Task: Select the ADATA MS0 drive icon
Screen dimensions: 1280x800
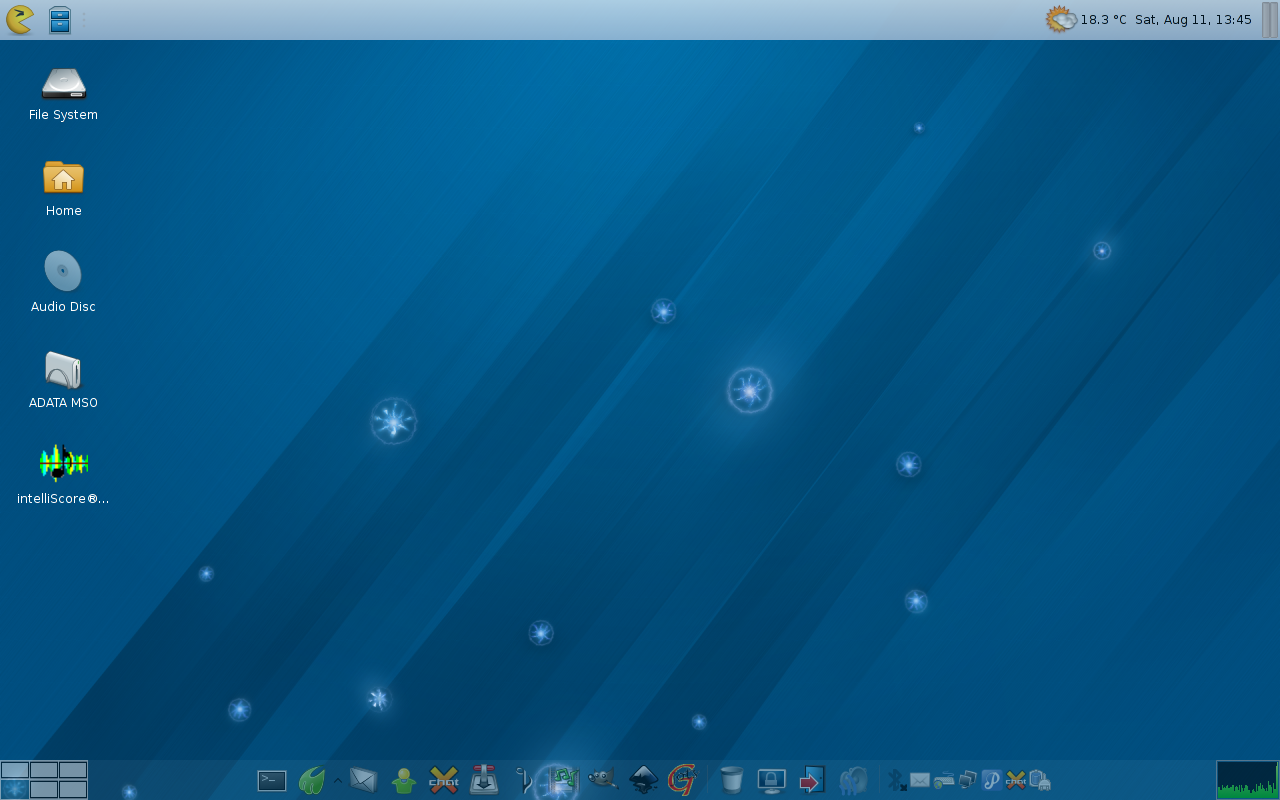Action: 63,380
